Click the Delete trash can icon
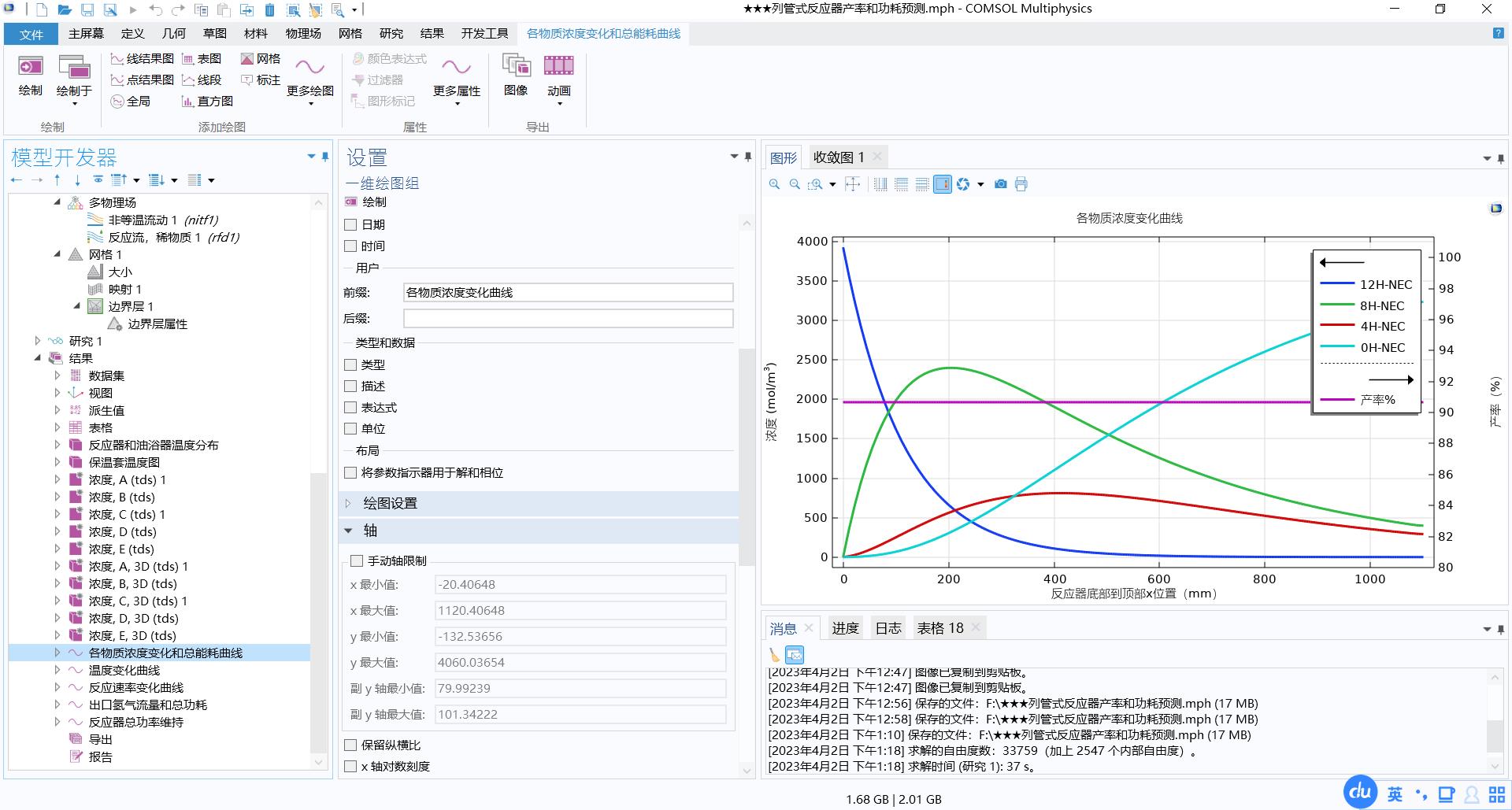 [269, 10]
